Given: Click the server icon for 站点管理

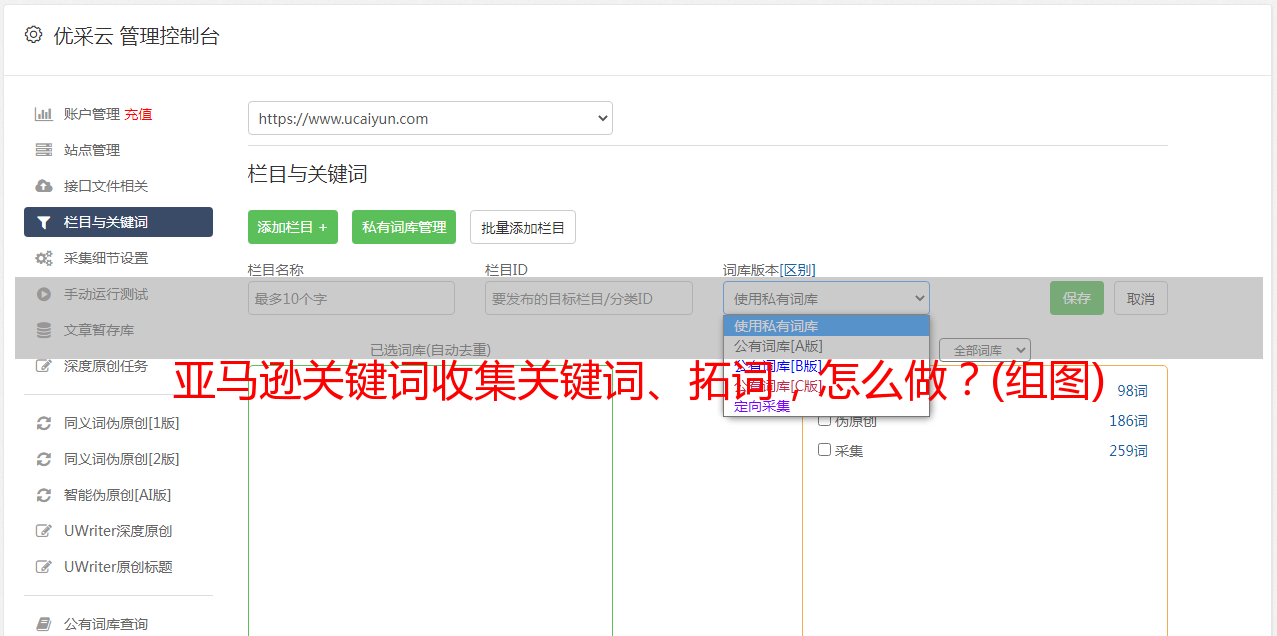Looking at the screenshot, I should click(43, 150).
